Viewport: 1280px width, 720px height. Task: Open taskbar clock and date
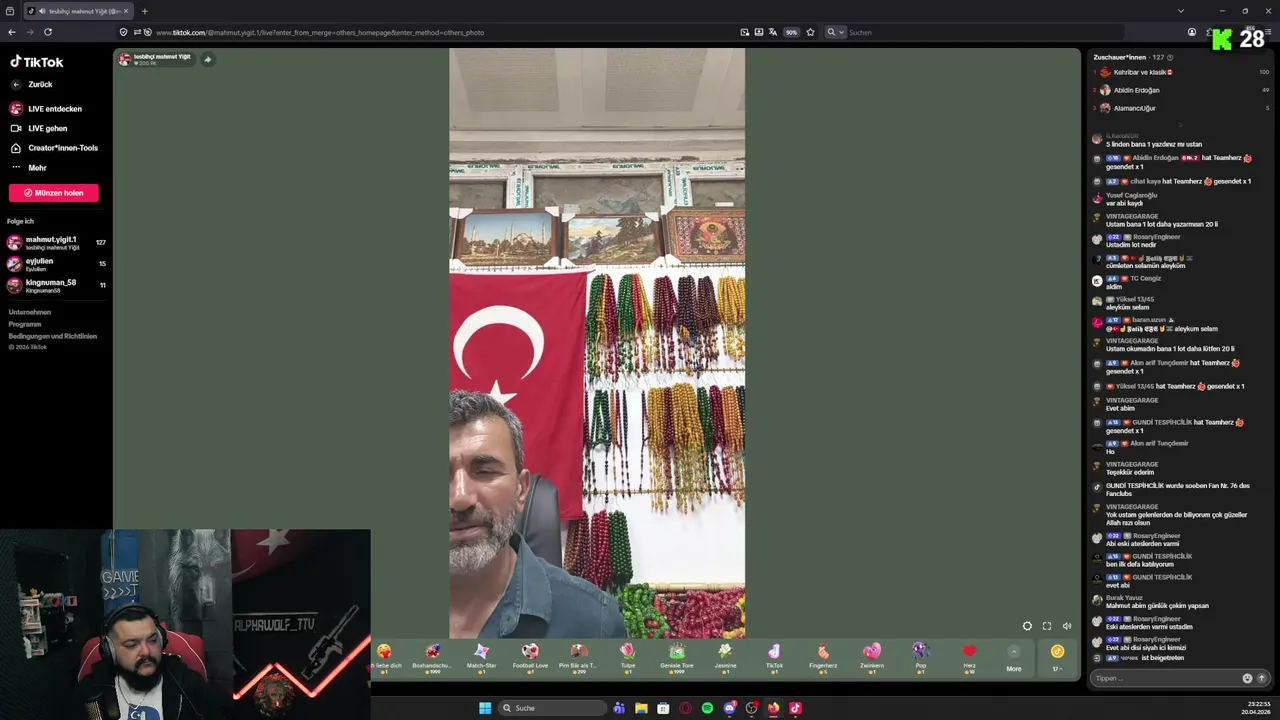pyautogui.click(x=1256, y=708)
